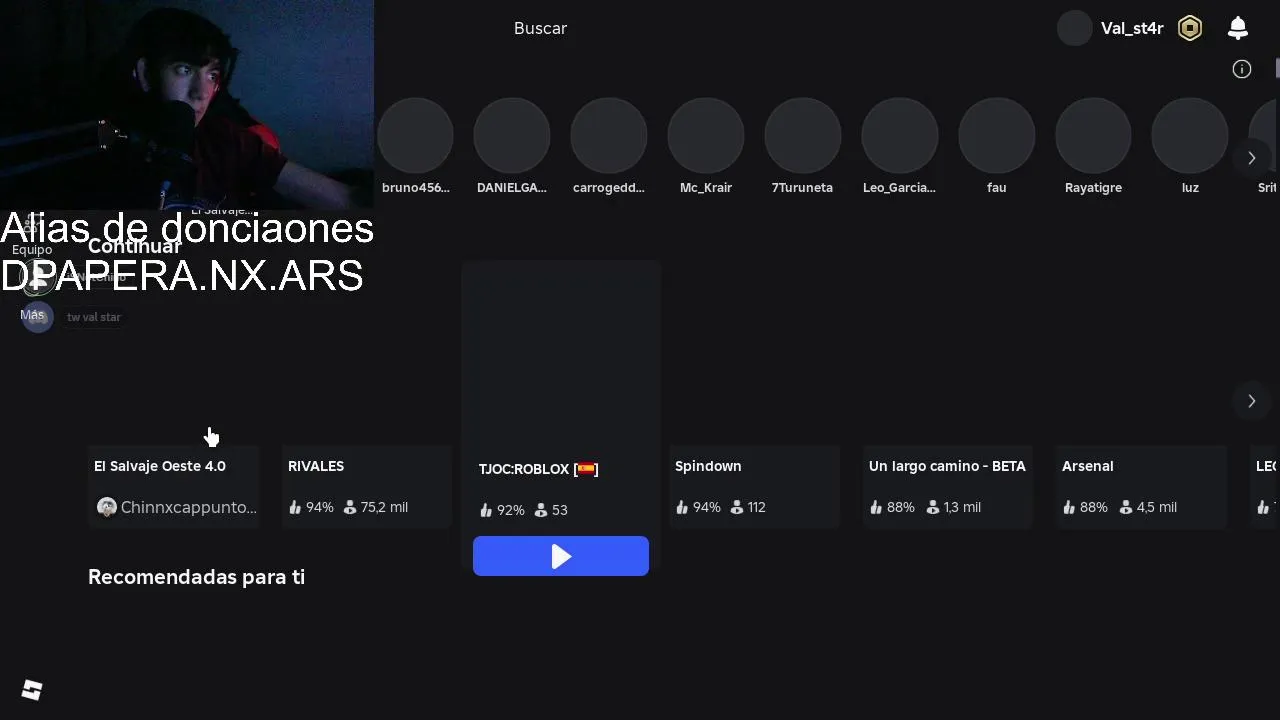Image resolution: width=1280 pixels, height=720 pixels.
Task: Click Un largo camino 88% rating
Action: click(x=892, y=507)
